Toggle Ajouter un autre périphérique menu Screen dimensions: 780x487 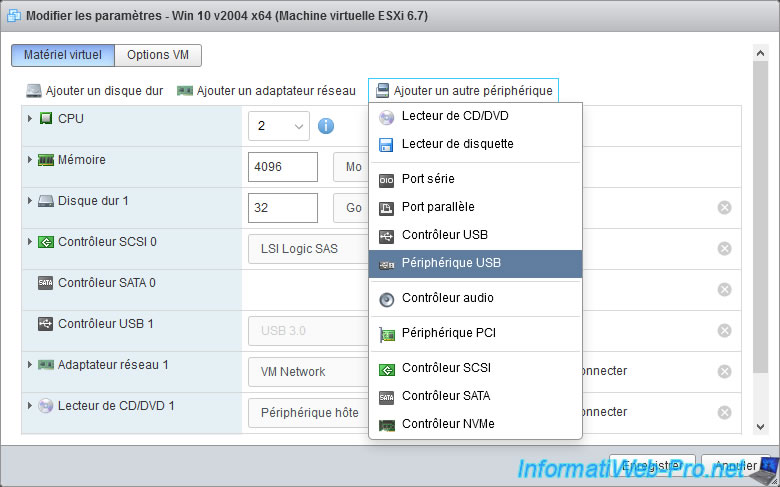pos(463,91)
